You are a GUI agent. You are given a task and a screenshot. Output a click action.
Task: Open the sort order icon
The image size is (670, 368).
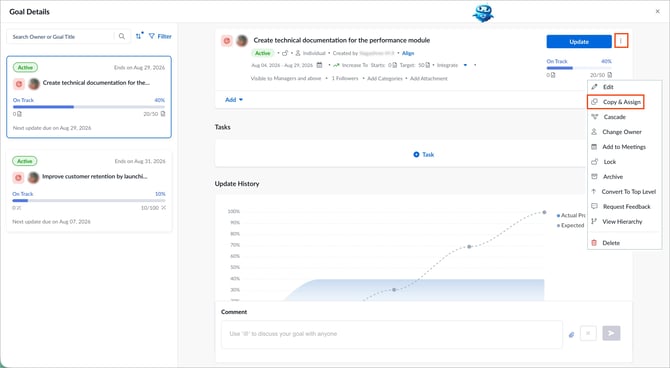click(139, 36)
